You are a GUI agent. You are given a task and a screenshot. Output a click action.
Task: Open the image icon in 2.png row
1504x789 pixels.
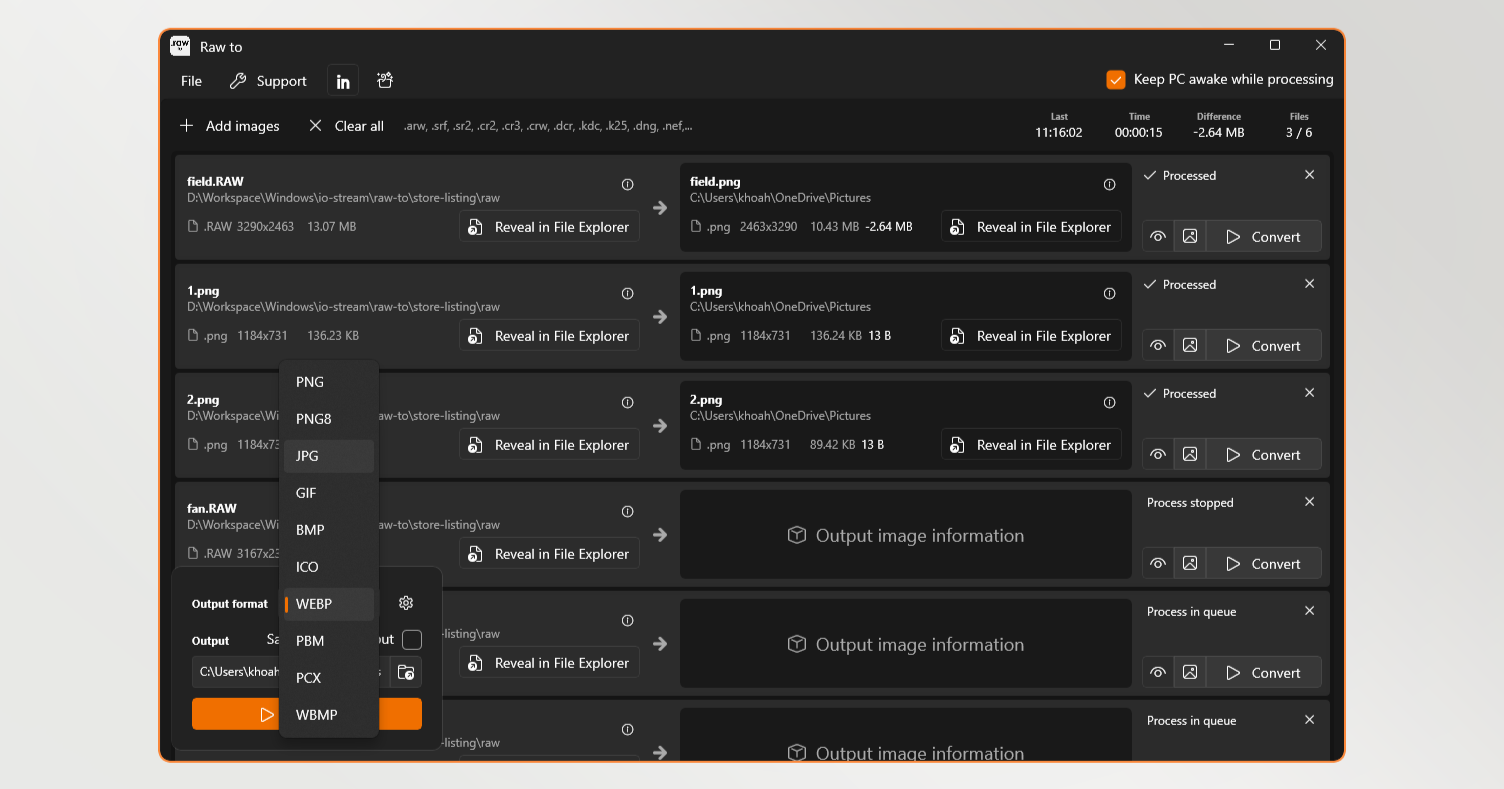[x=1189, y=455]
